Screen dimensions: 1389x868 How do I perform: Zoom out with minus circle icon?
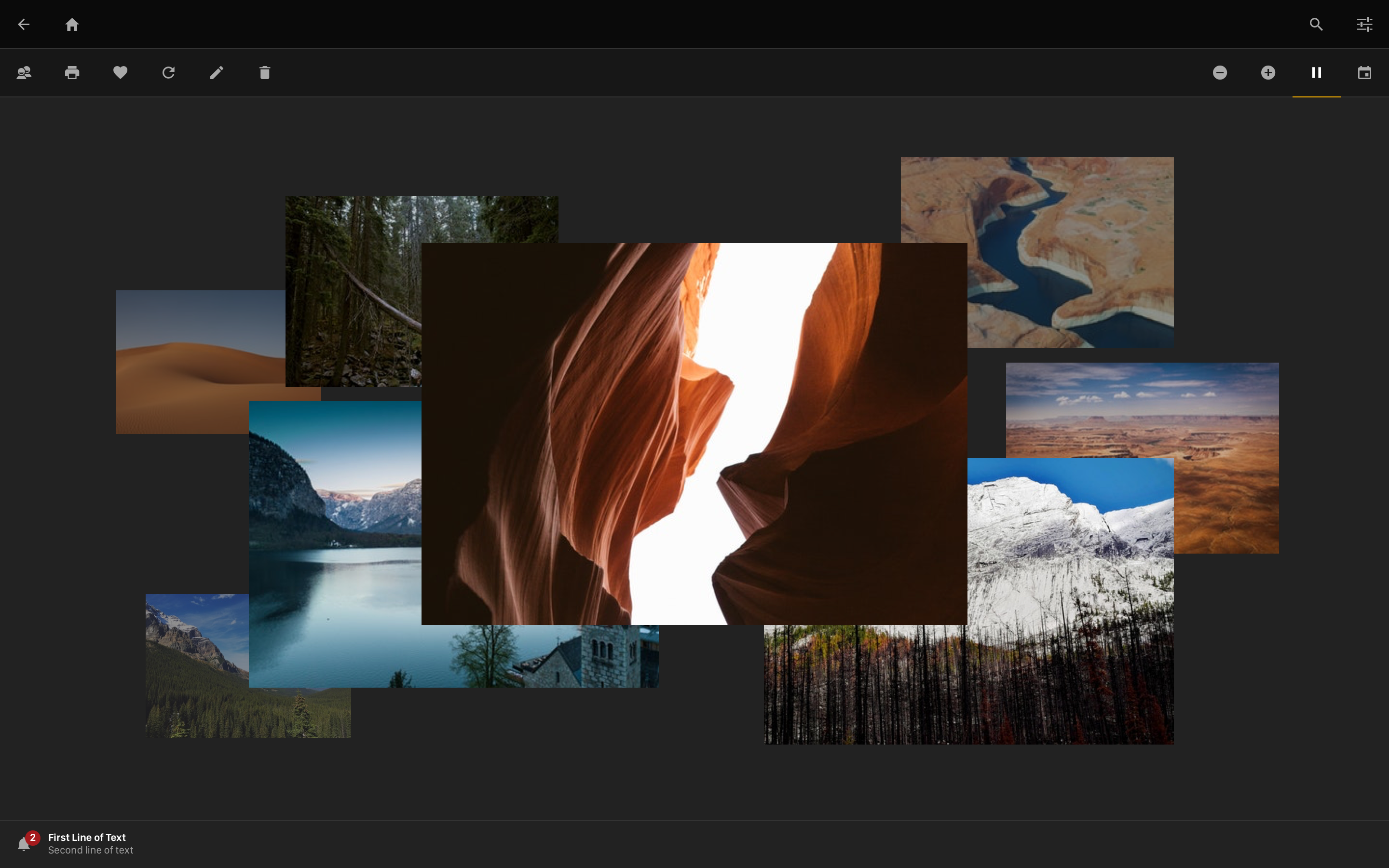coord(1220,72)
